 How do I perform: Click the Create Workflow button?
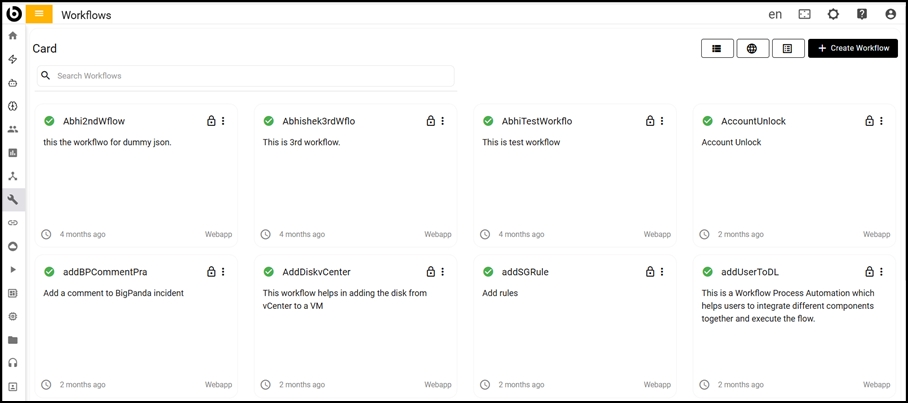[853, 49]
